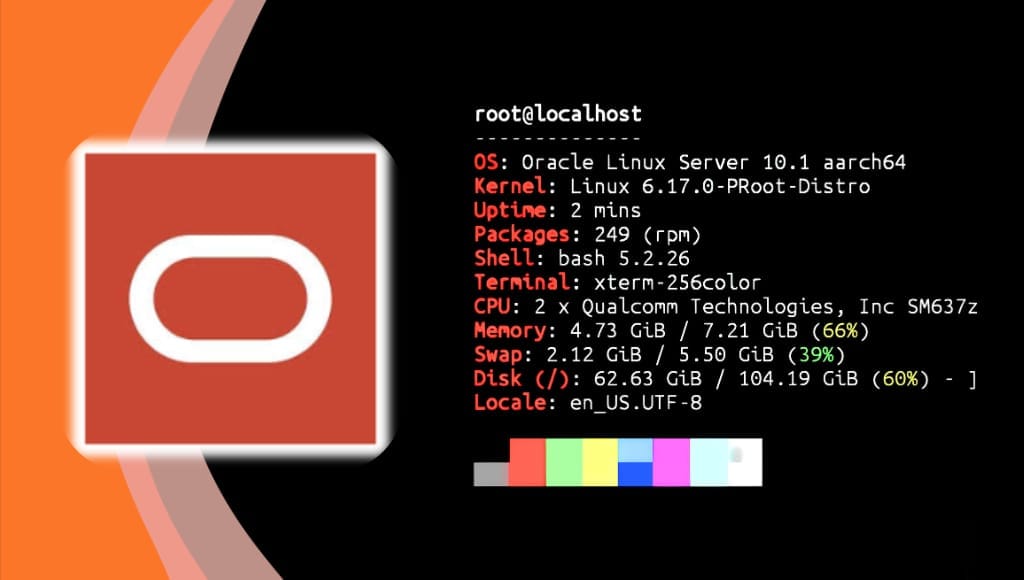Image resolution: width=1024 pixels, height=580 pixels.
Task: Click the yellow color block
Action: click(x=600, y=462)
